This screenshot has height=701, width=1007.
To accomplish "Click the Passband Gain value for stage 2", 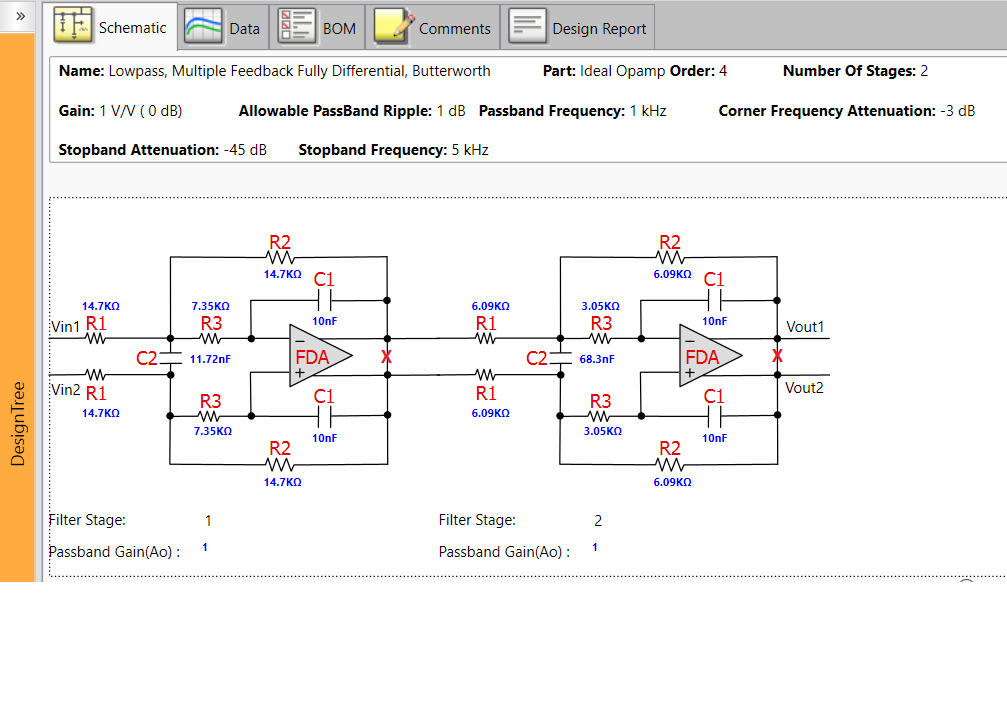I will pos(594,546).
